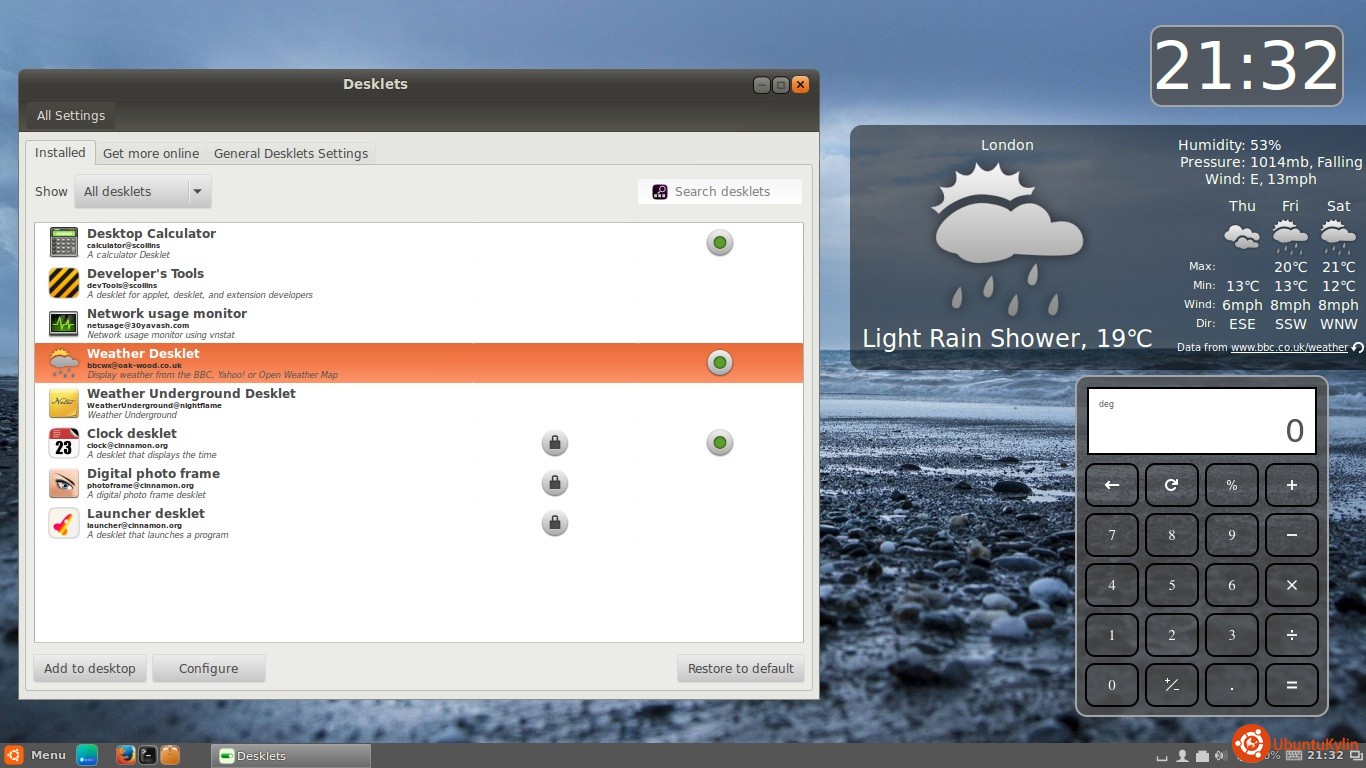The width and height of the screenshot is (1366, 768).
Task: Toggle the Weather Desklet green status indicator
Action: point(720,363)
